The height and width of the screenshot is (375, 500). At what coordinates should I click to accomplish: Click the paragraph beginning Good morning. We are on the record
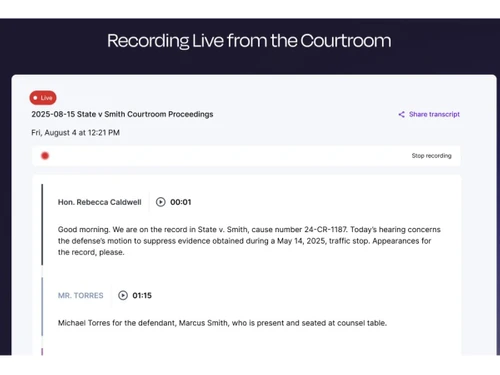(x=249, y=241)
